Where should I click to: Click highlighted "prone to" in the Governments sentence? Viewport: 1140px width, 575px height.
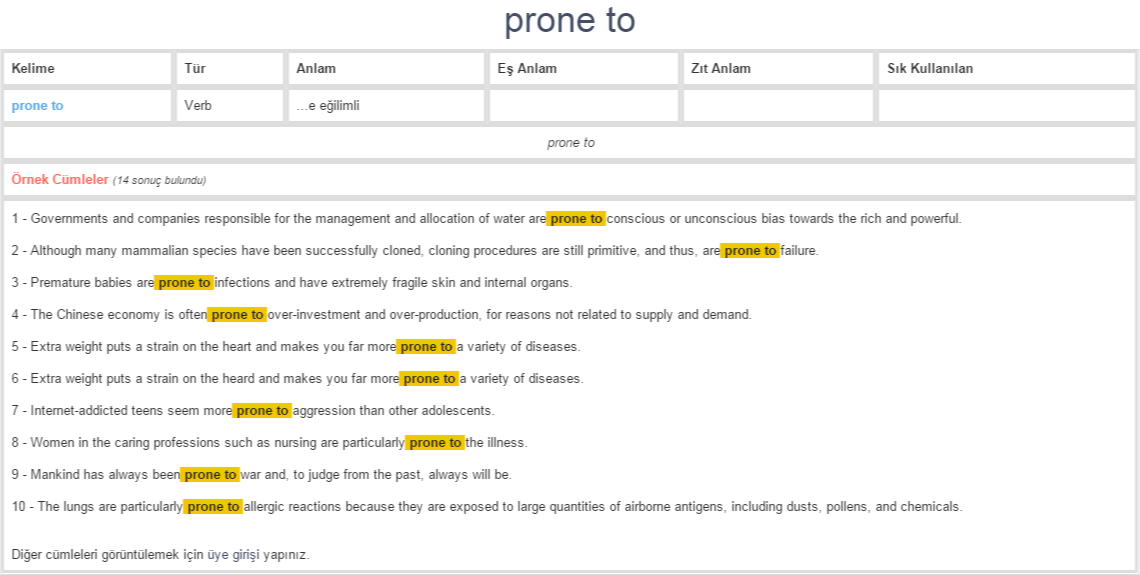point(576,219)
